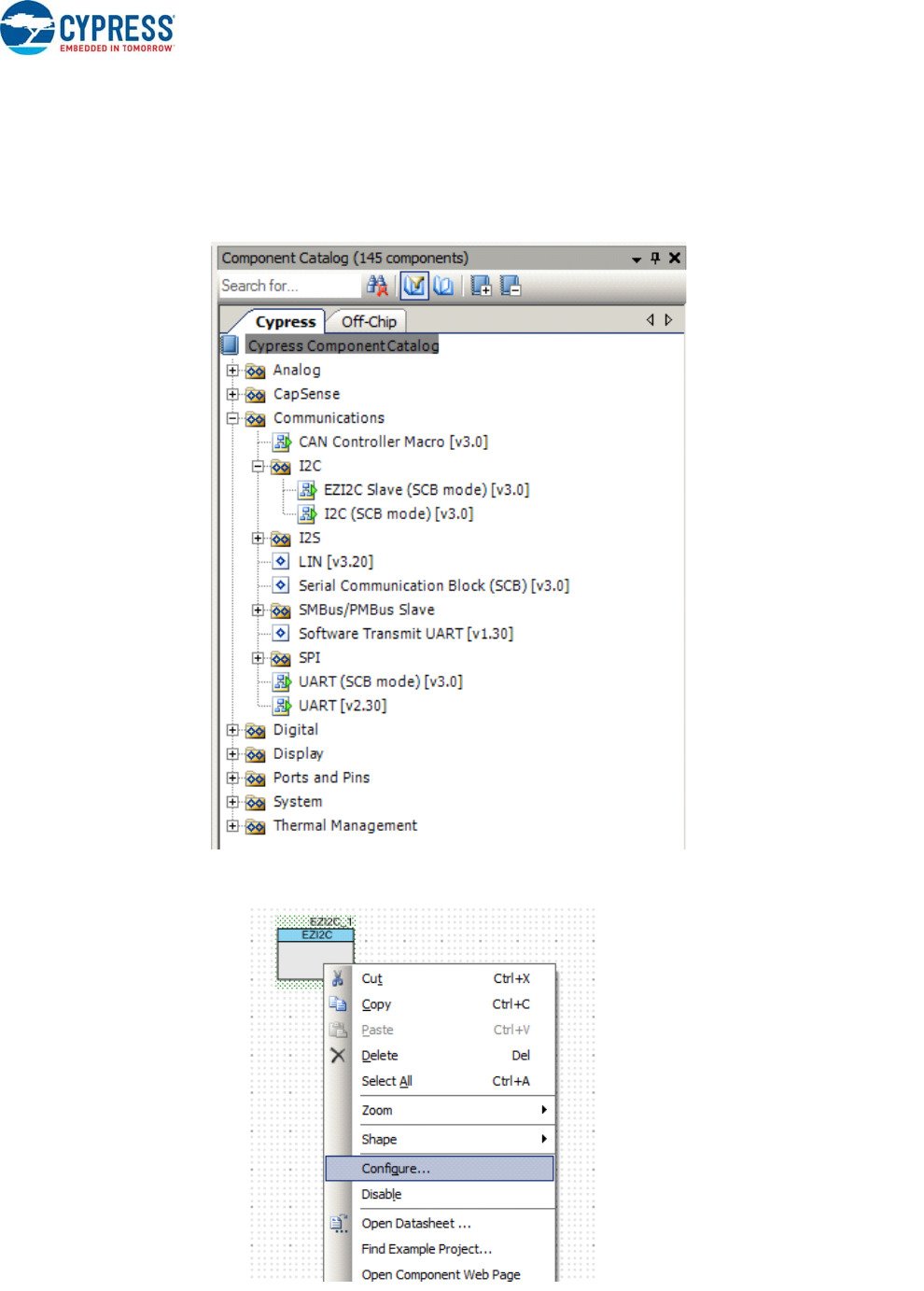
Task: Click the open book catalog icon
Action: click(443, 286)
